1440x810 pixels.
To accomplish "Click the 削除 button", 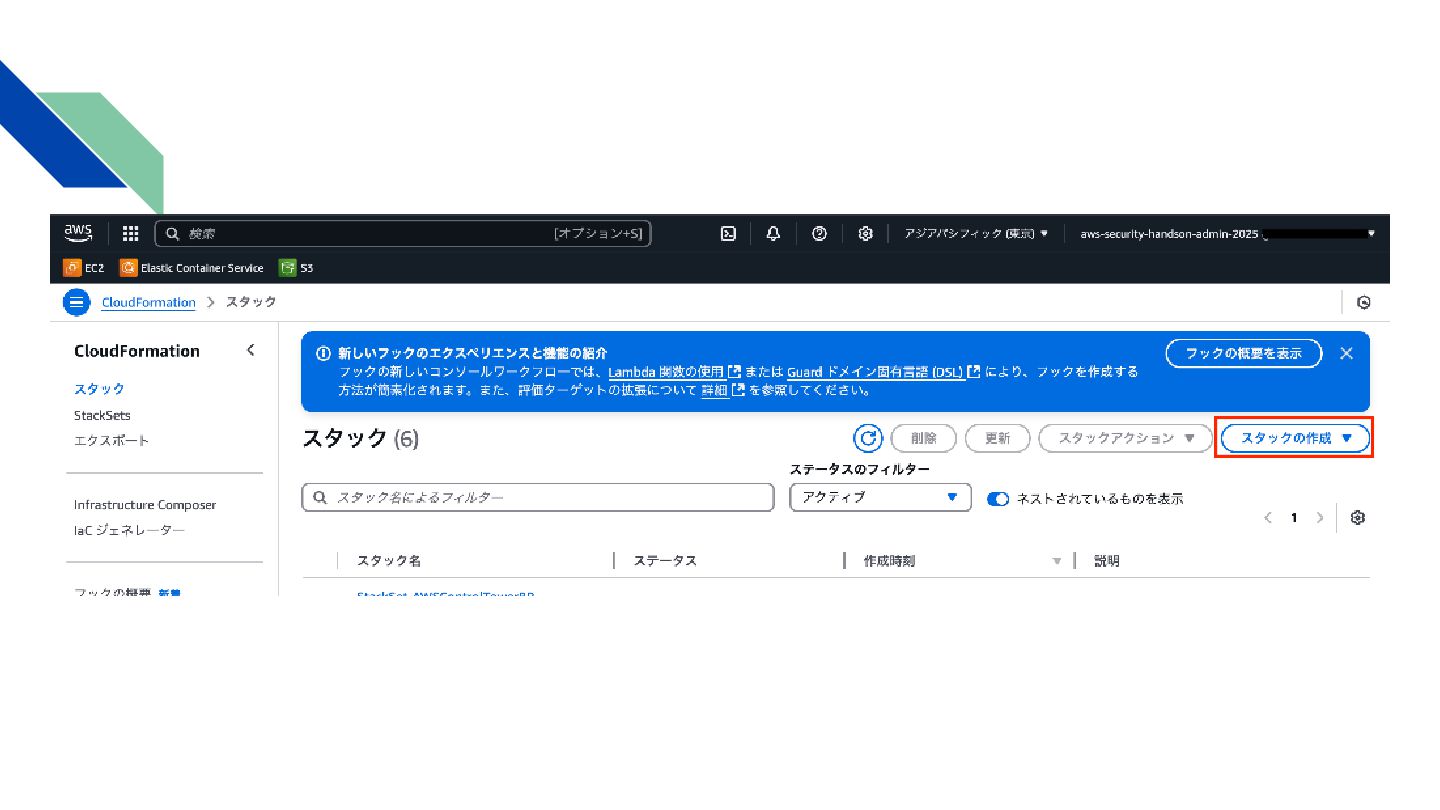I will (x=923, y=438).
